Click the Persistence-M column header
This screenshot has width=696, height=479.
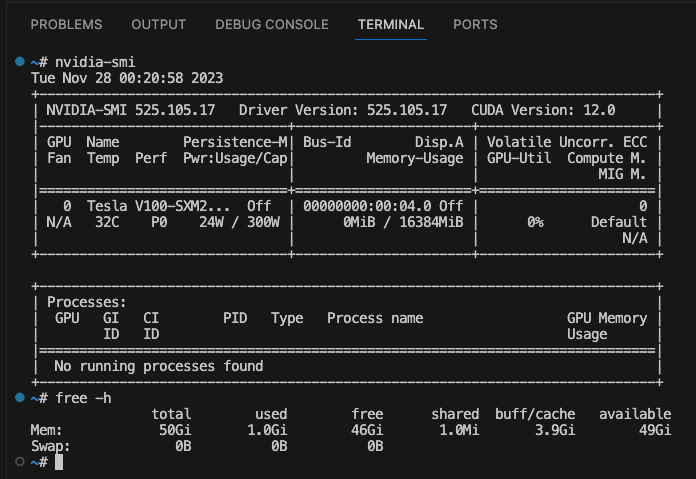click(235, 142)
